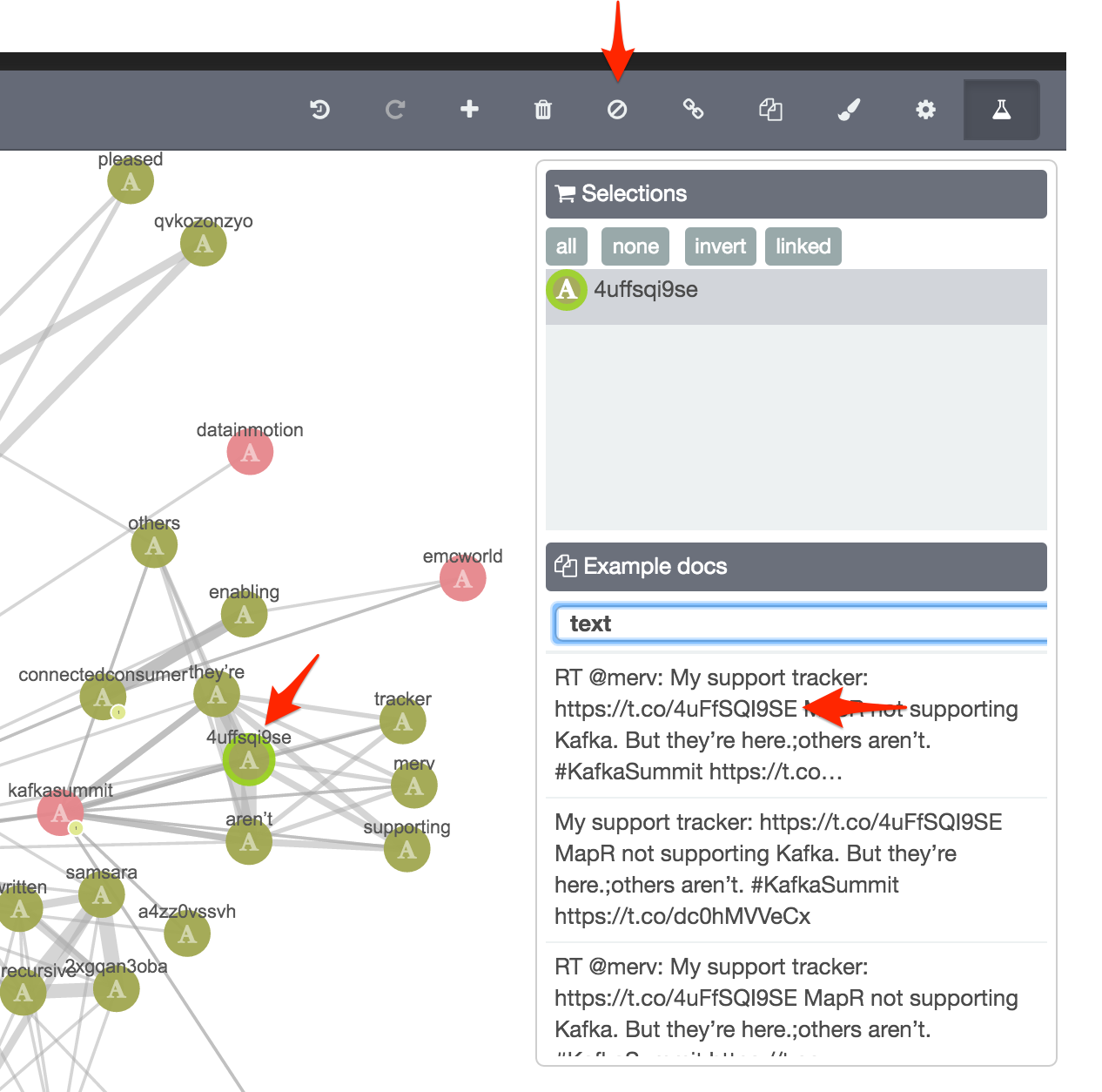The width and height of the screenshot is (1102, 1092).
Task: Click the green-highlighted 4uffsqi9se graph node
Action: 249,760
